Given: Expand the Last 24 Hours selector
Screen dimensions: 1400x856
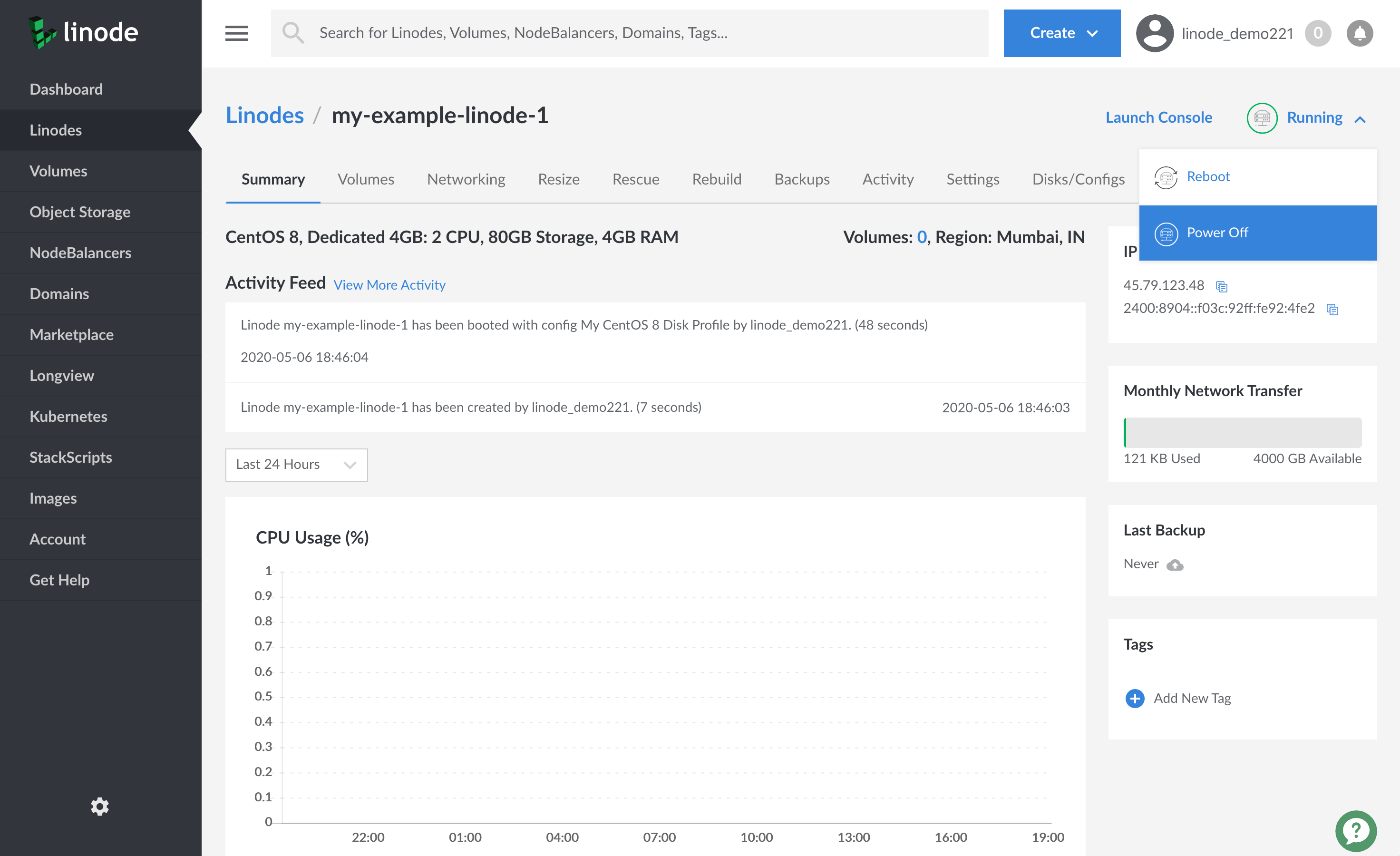Looking at the screenshot, I should coord(296,464).
